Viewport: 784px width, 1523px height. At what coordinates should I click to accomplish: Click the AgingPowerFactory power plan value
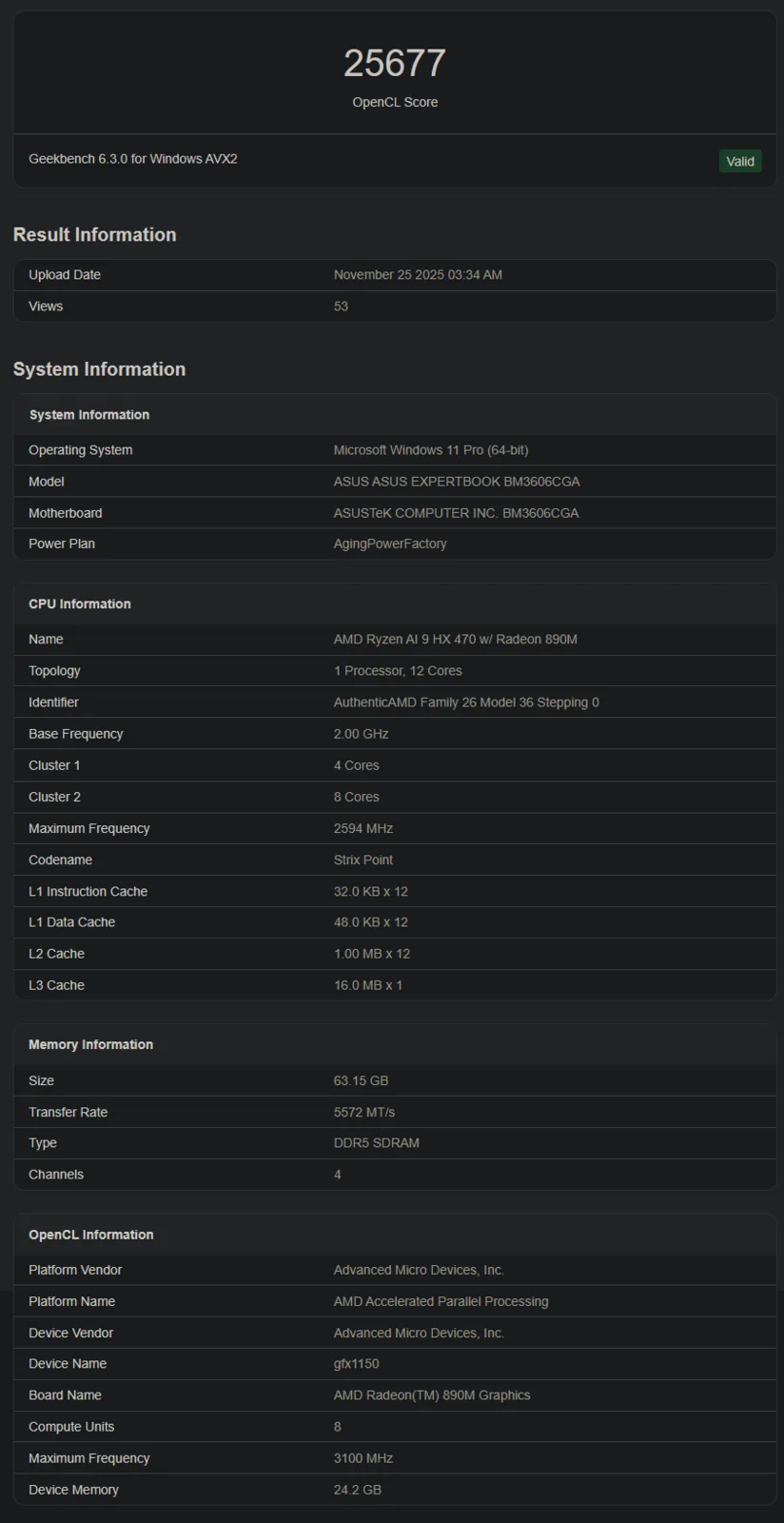point(390,544)
